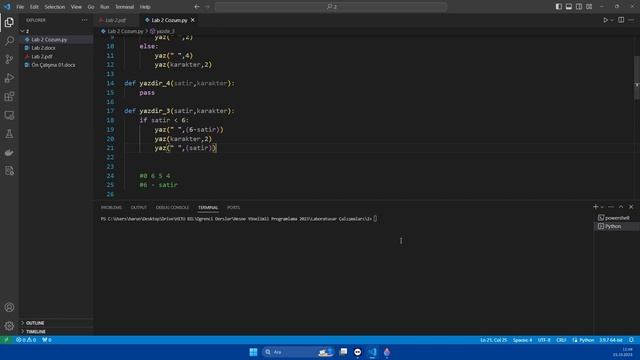Screen dimensions: 640x360
Task: Open terminal panel more actions menu
Action: (x=611, y=207)
